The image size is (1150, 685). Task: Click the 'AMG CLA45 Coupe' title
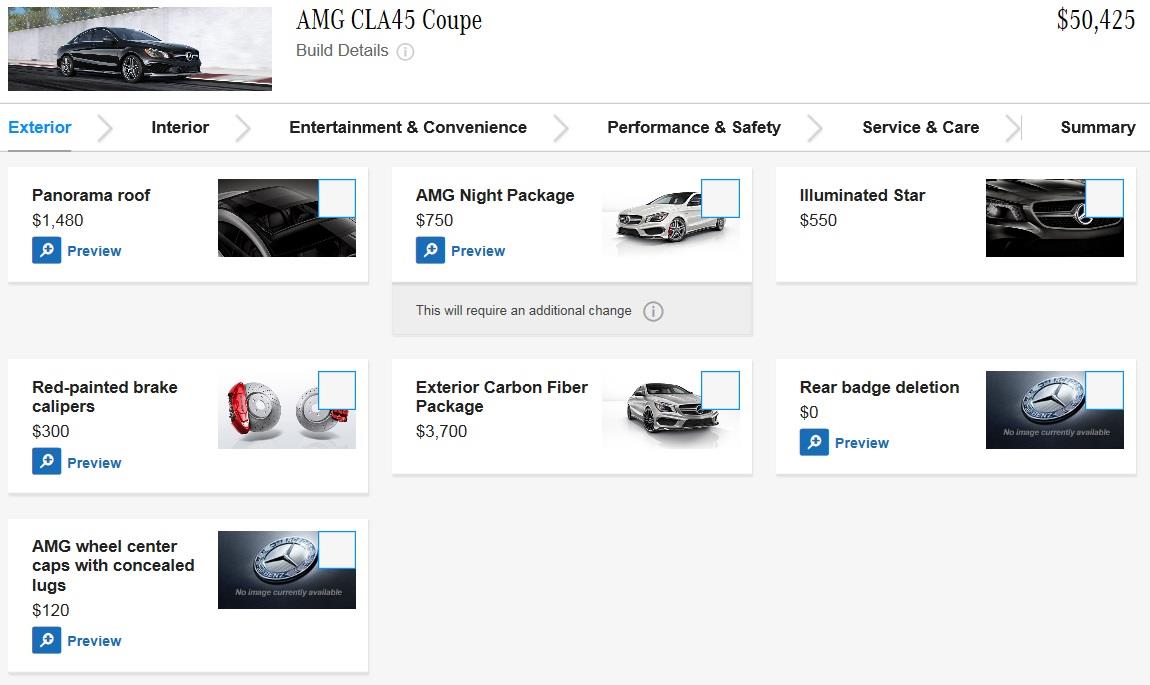coord(389,20)
